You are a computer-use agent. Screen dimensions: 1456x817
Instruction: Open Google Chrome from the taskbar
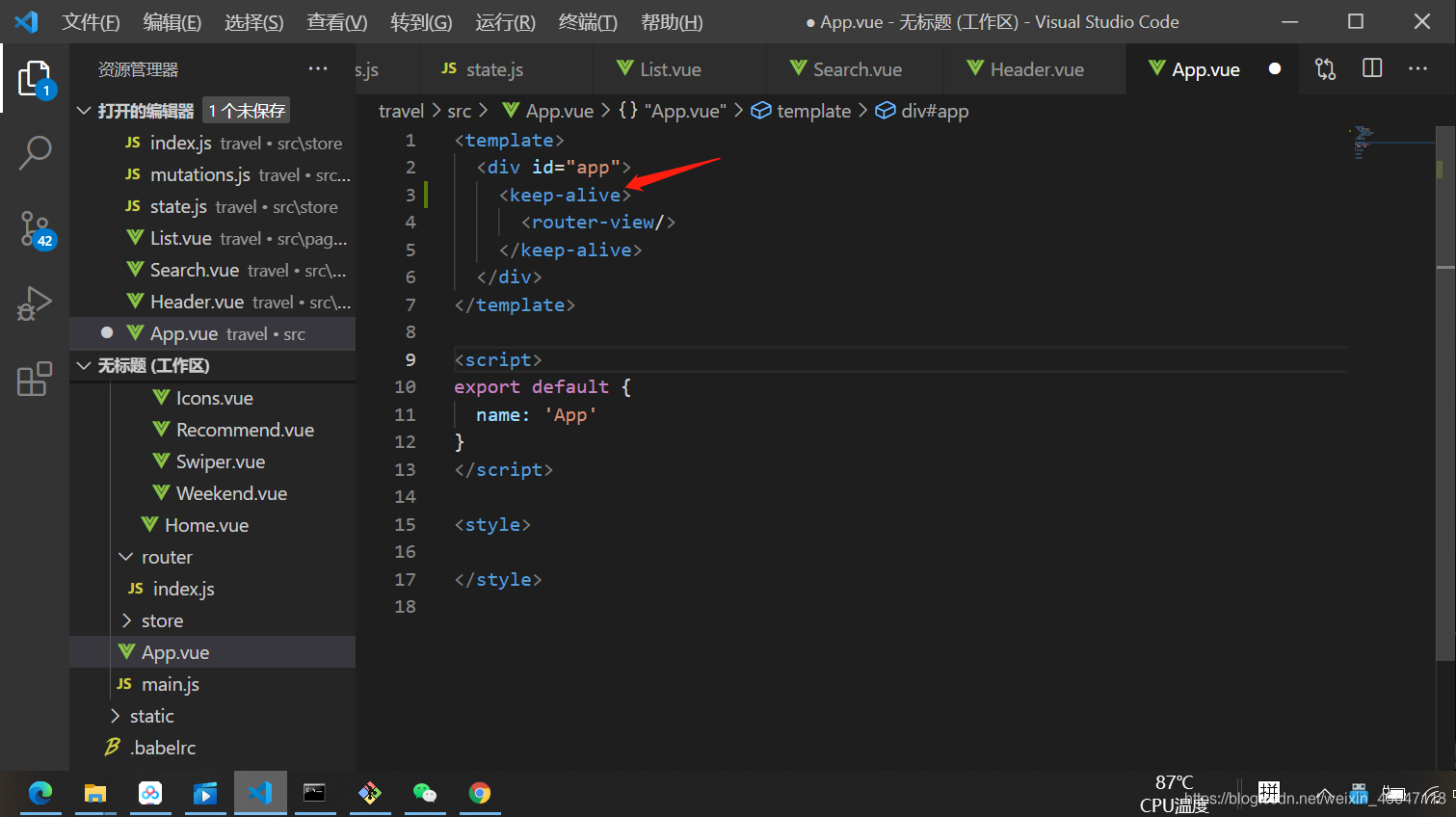(x=480, y=793)
